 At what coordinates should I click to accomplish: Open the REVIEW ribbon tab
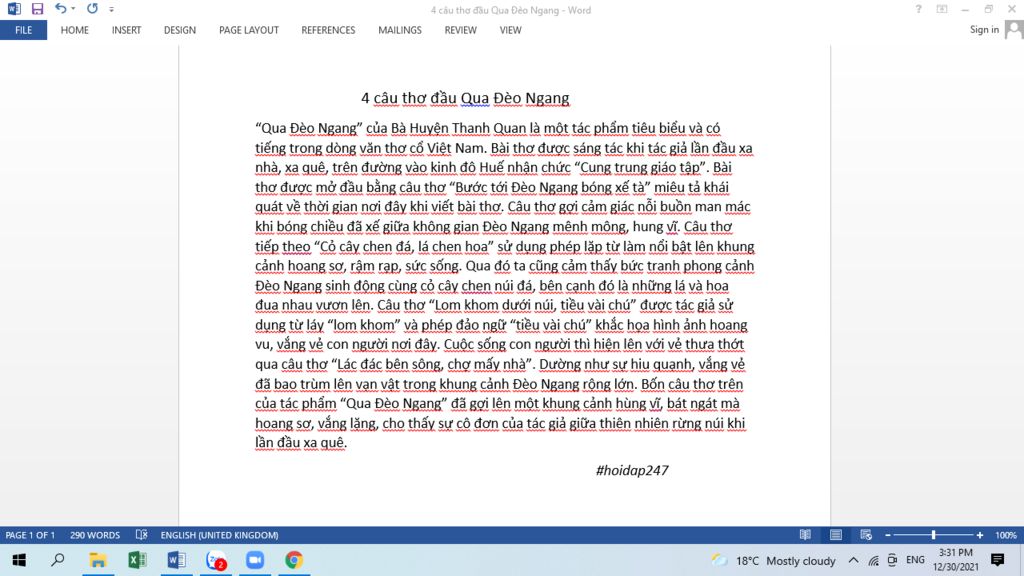pyautogui.click(x=460, y=30)
